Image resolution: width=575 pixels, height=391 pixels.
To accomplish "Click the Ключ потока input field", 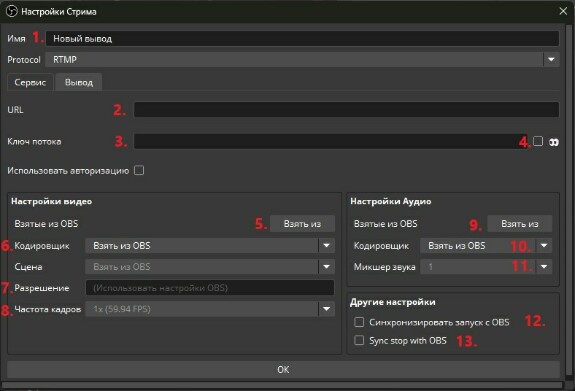I will pyautogui.click(x=332, y=141).
